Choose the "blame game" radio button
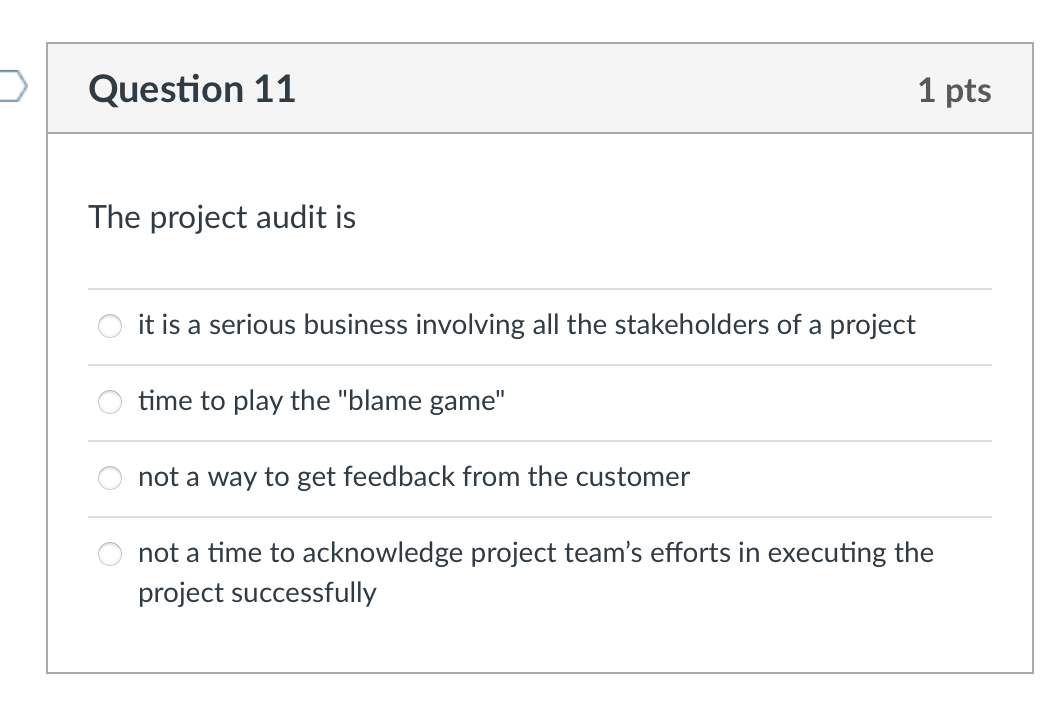1054x702 pixels. (110, 402)
